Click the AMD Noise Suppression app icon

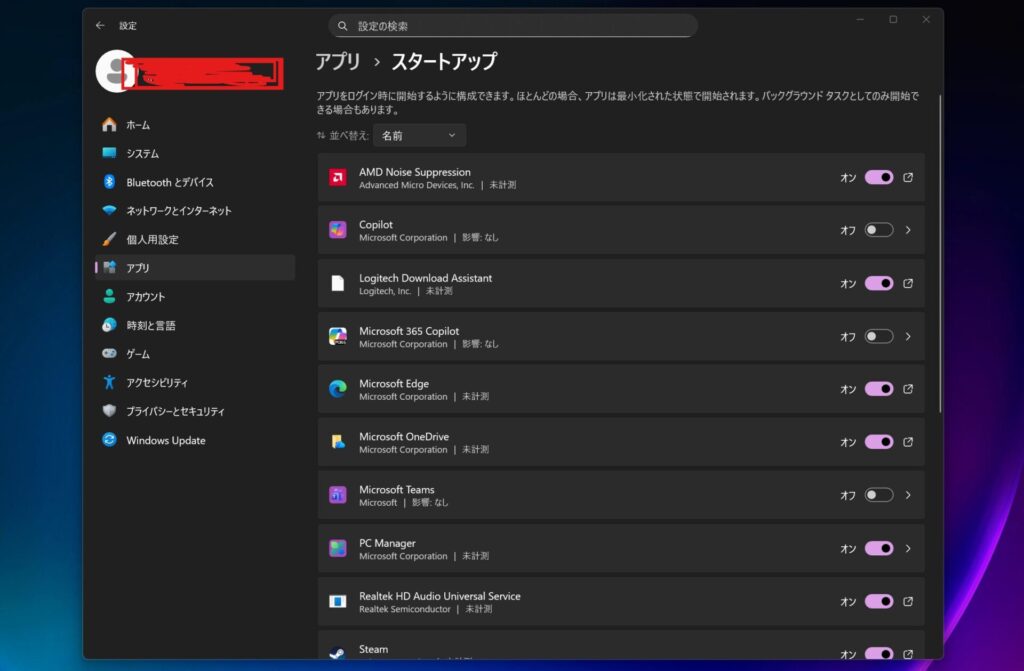click(x=337, y=178)
